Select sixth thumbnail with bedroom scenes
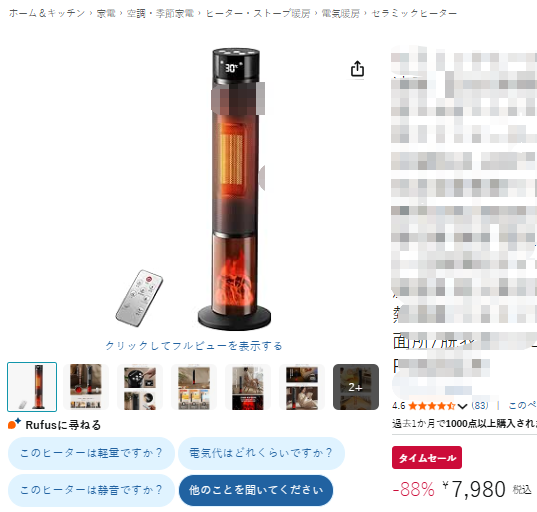 pos(302,387)
